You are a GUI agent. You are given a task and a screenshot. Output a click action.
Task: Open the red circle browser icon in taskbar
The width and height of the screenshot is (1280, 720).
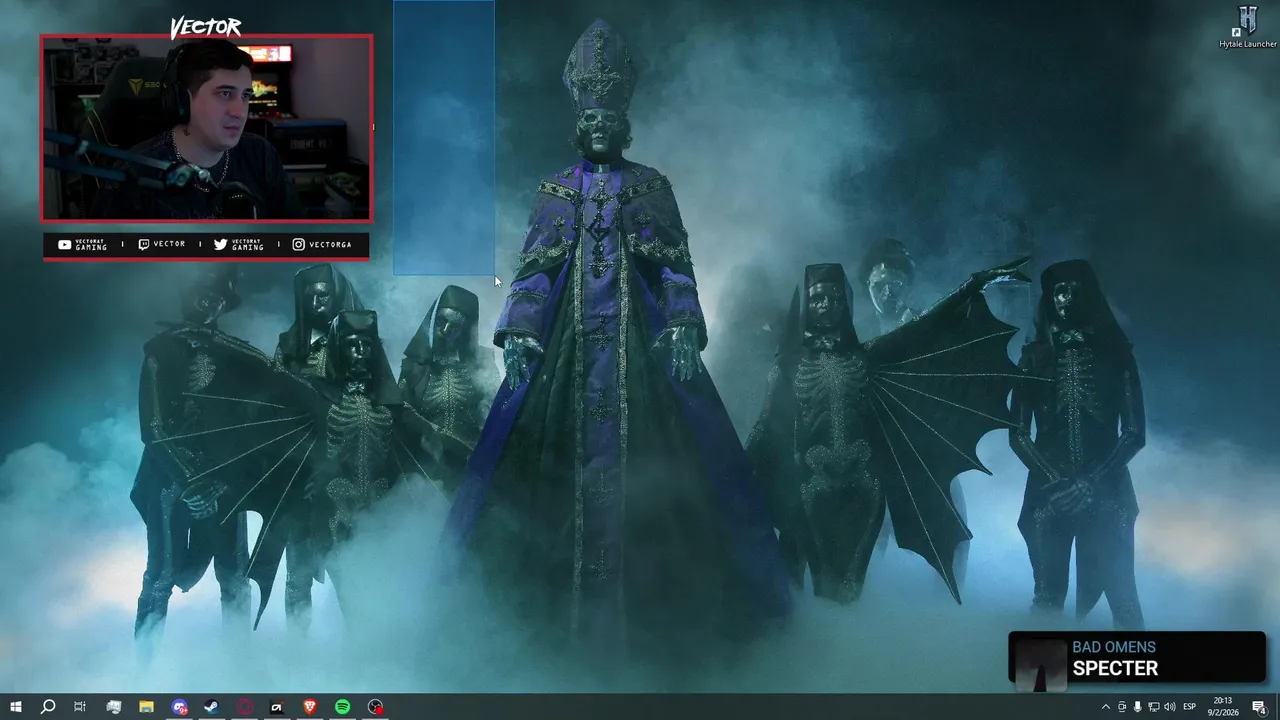click(x=245, y=707)
